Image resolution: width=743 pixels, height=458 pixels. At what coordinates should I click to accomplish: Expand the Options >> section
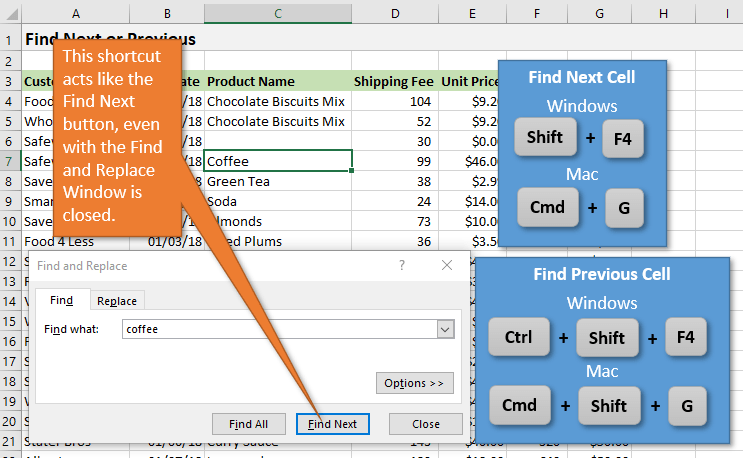pyautogui.click(x=414, y=383)
